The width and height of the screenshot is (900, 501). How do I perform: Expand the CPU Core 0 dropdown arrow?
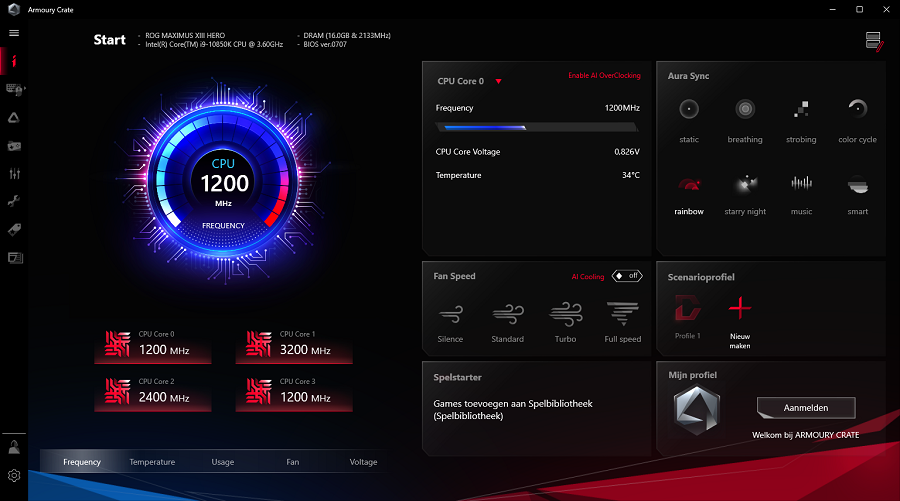coord(498,81)
